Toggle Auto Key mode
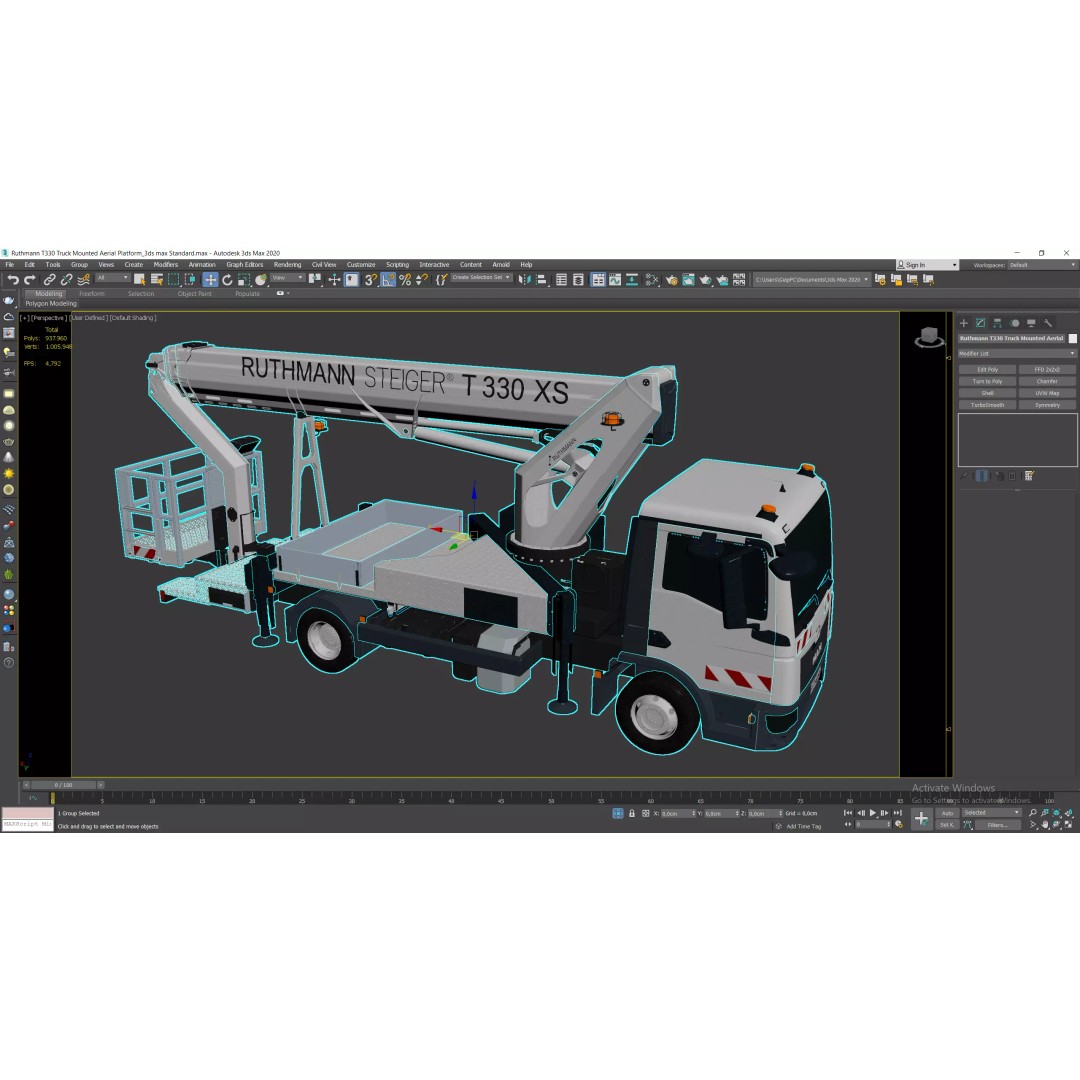This screenshot has height=1080, width=1080. (947, 813)
